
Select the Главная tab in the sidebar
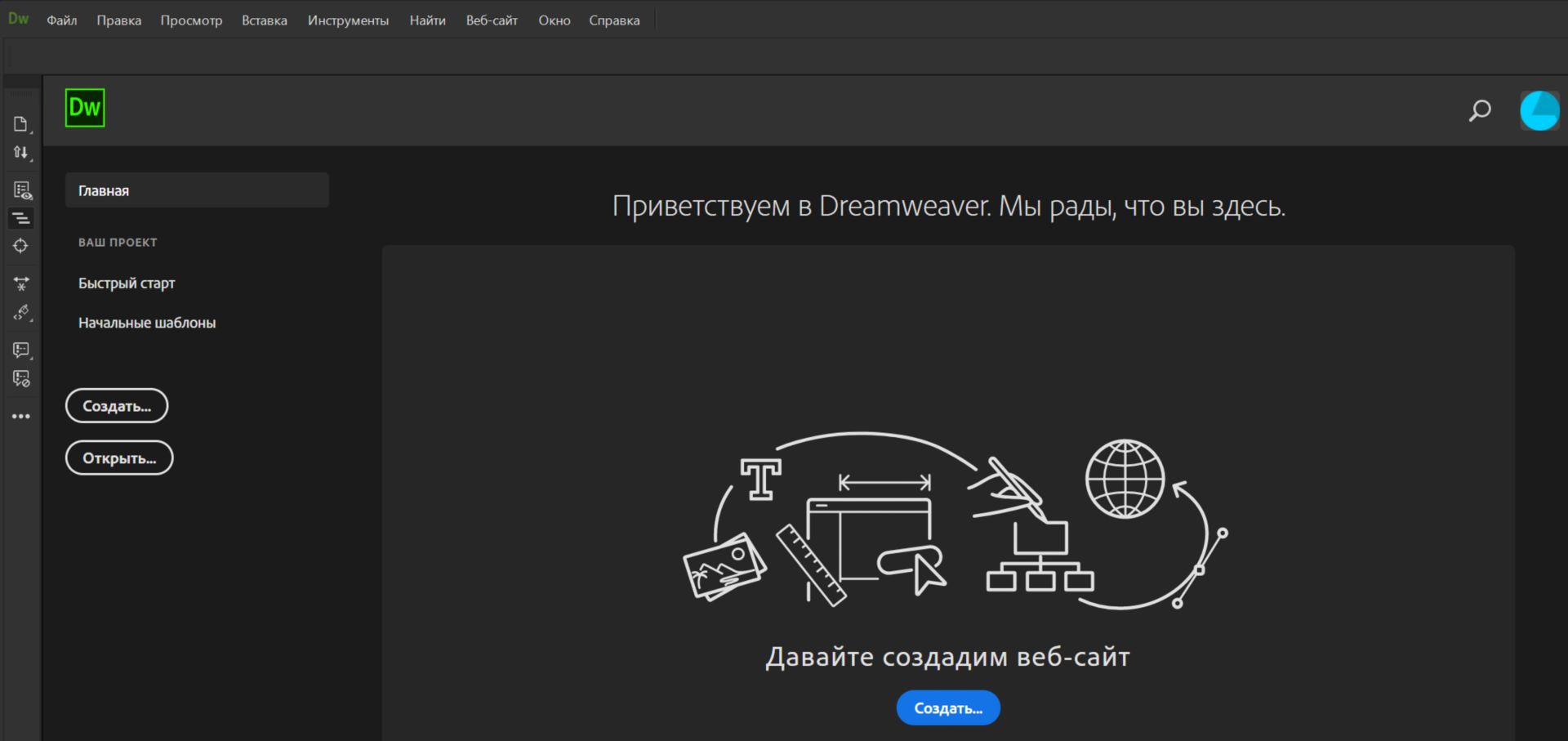click(x=197, y=190)
